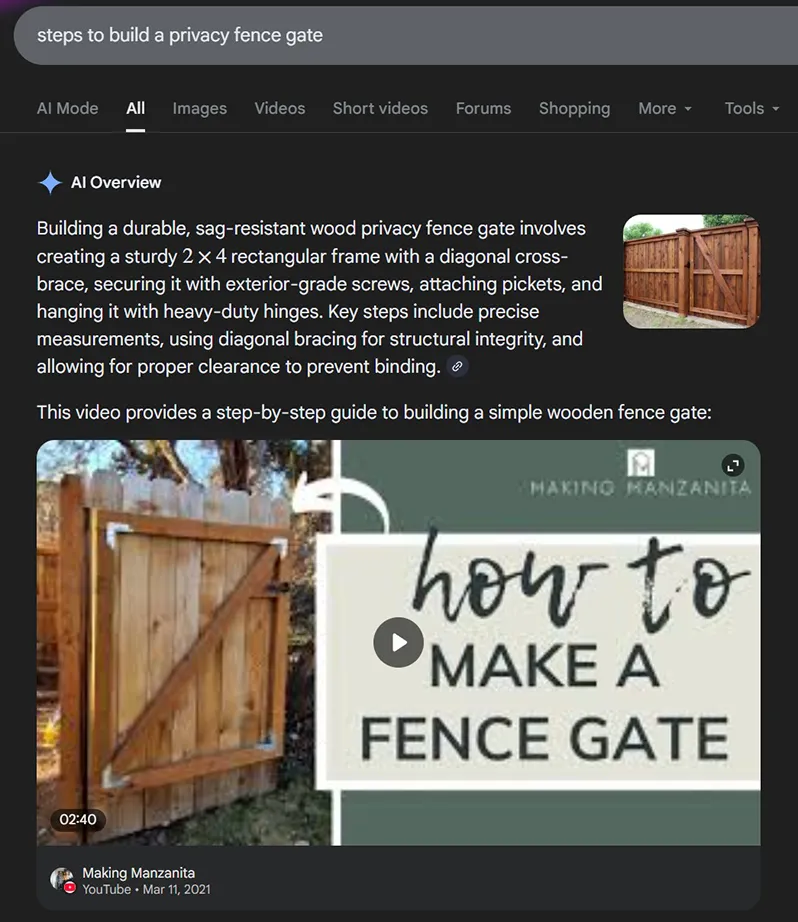Play the fence gate video

click(398, 642)
